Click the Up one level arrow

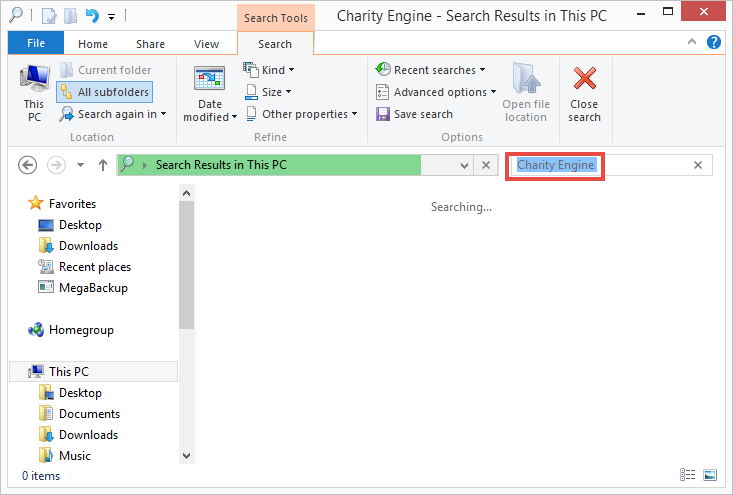click(x=103, y=165)
